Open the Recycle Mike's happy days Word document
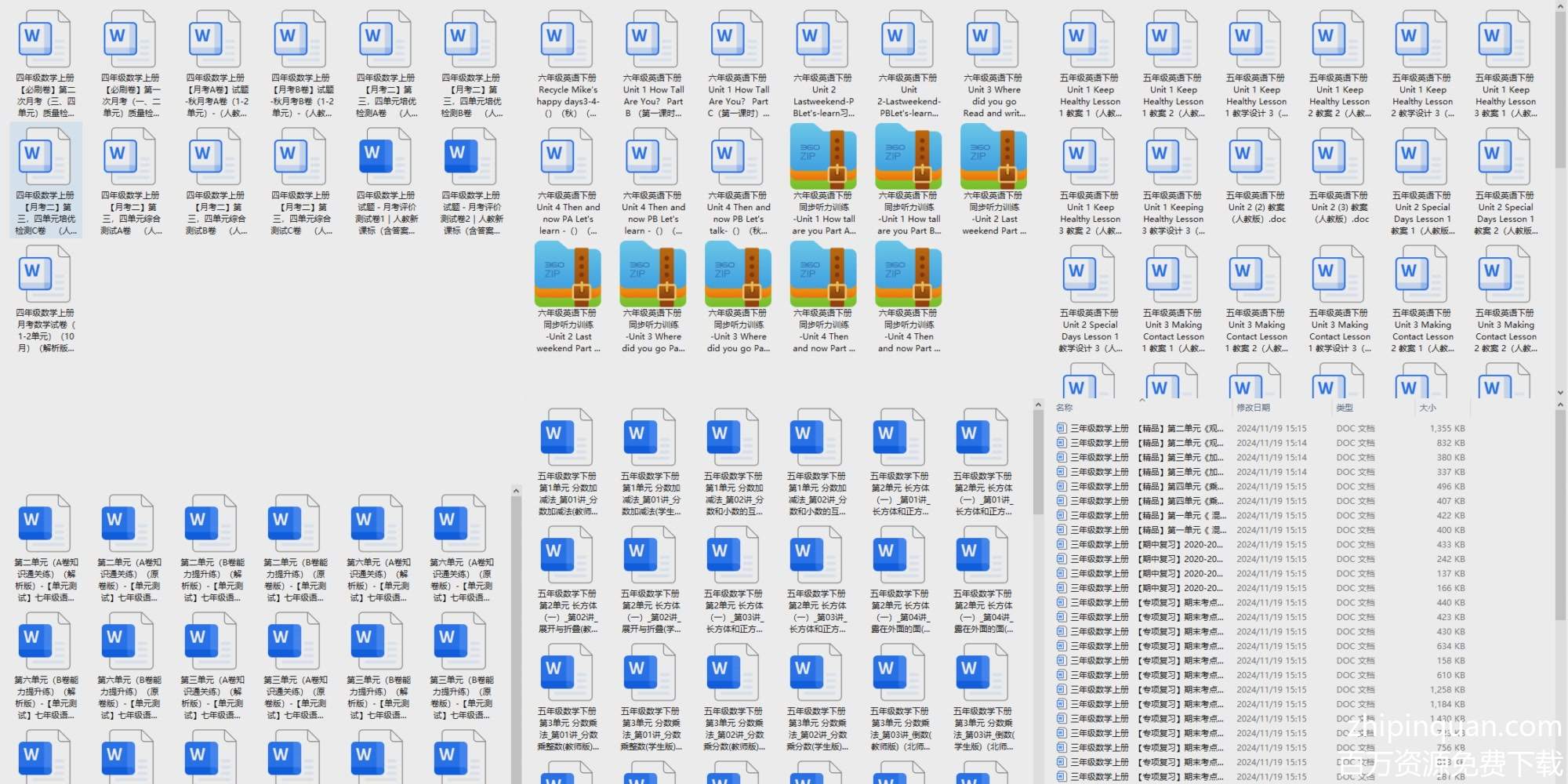Screen dimensions: 1568x784 pyautogui.click(x=568, y=41)
